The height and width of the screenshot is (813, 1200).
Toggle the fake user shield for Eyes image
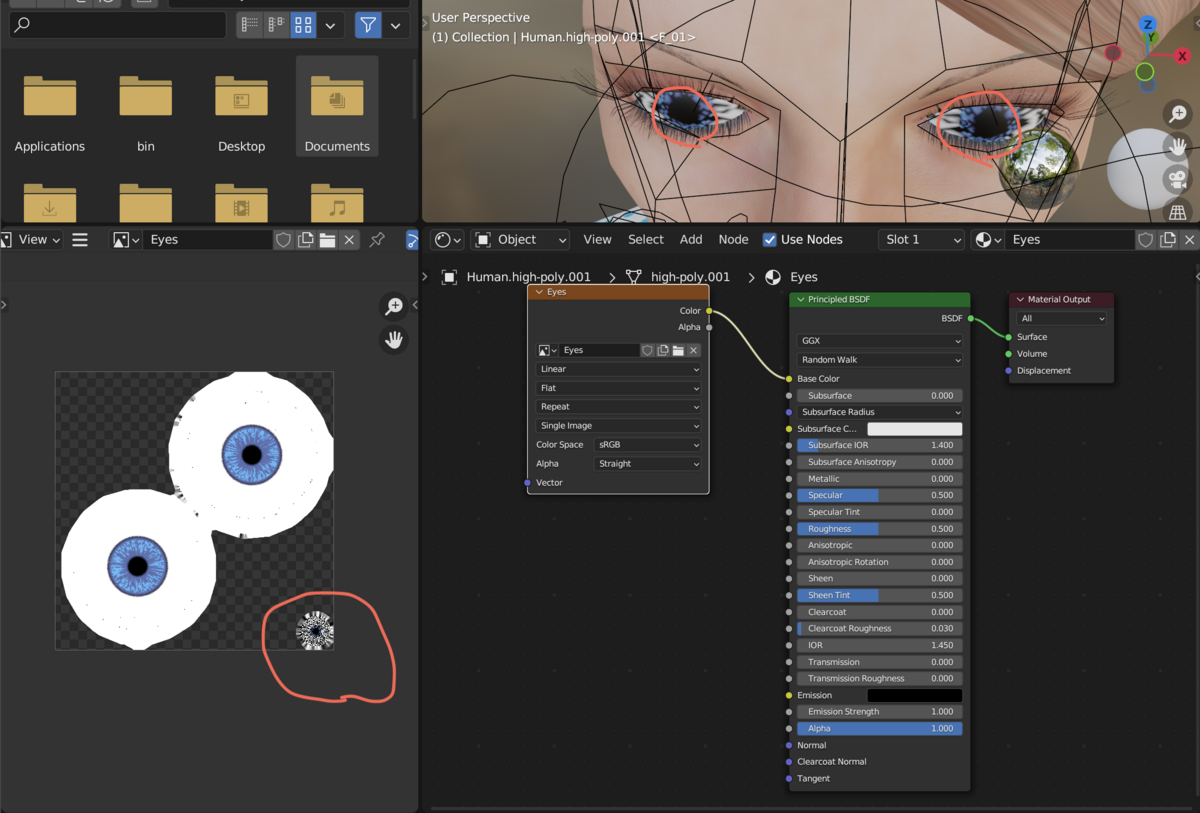click(283, 239)
